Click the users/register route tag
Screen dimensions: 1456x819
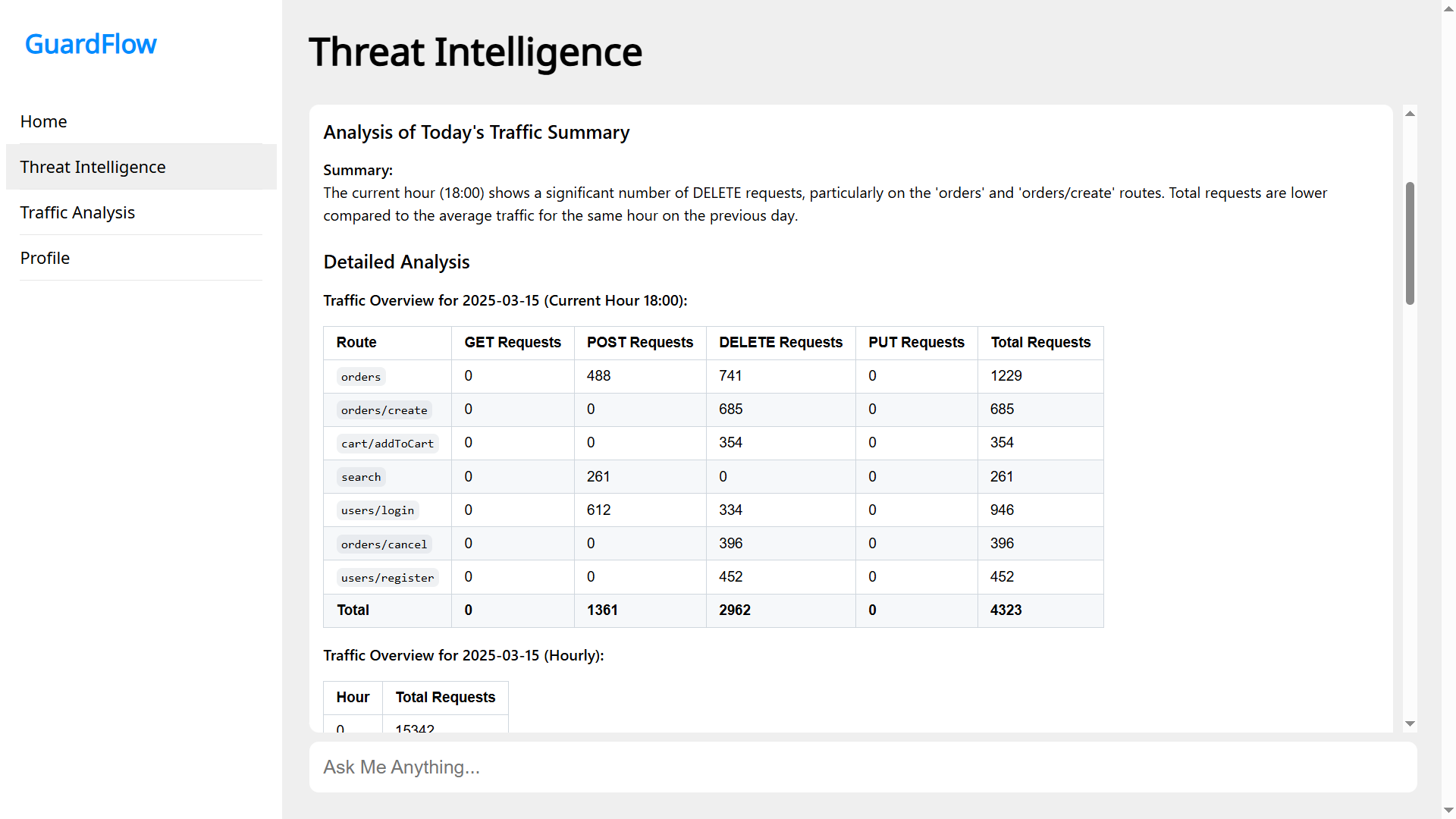coord(387,578)
